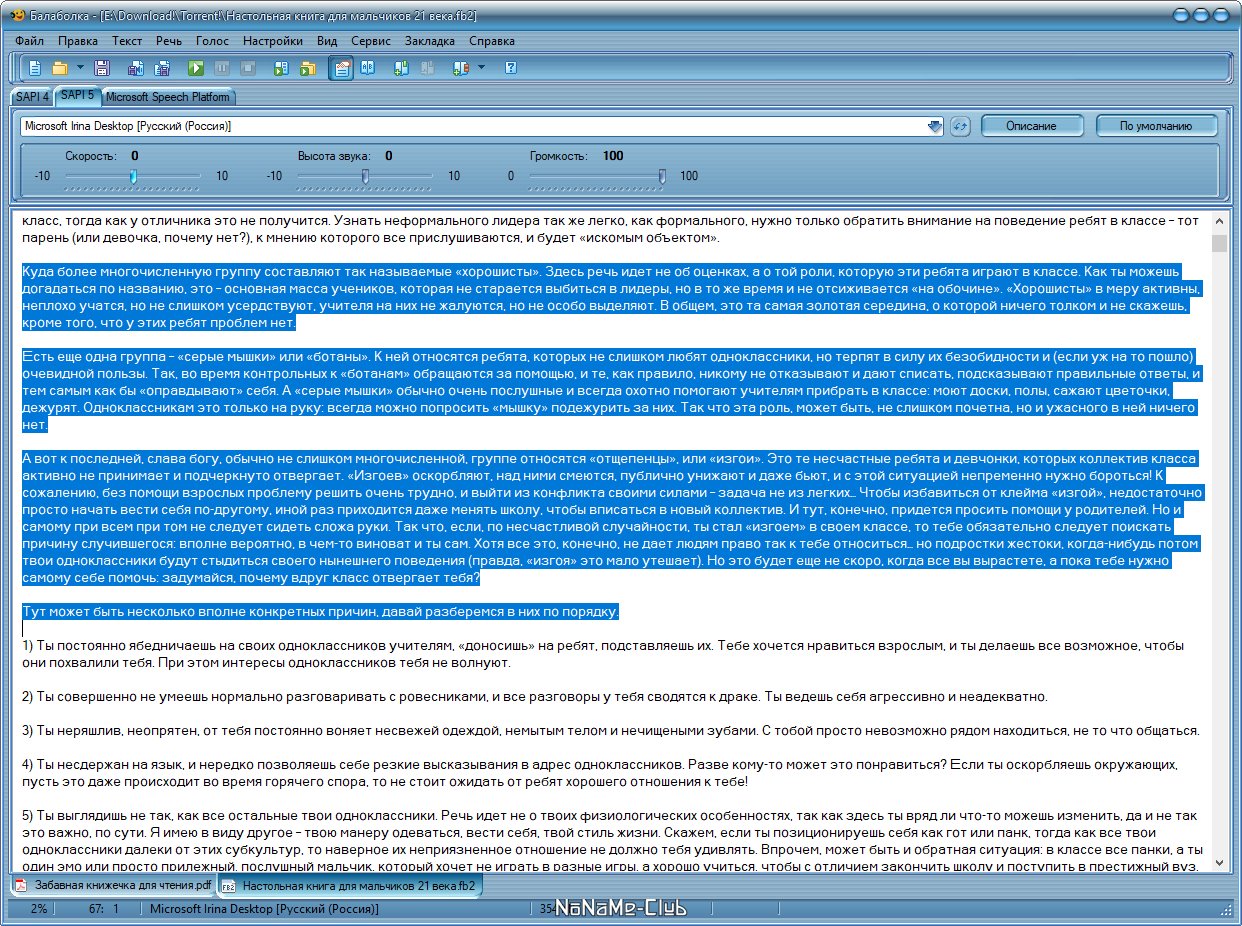
Task: Open a file via folder icon
Action: [x=60, y=68]
